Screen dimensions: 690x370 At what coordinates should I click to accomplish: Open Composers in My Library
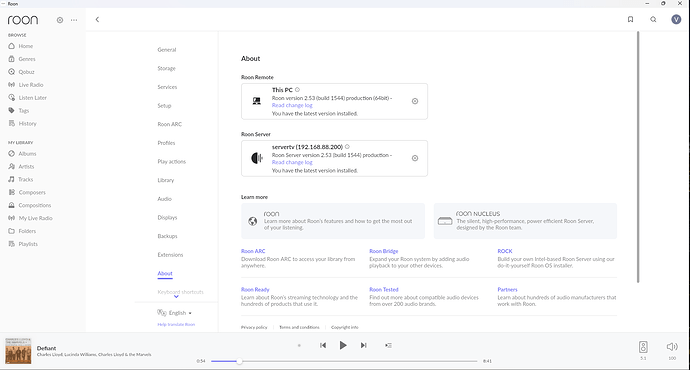pos(27,192)
